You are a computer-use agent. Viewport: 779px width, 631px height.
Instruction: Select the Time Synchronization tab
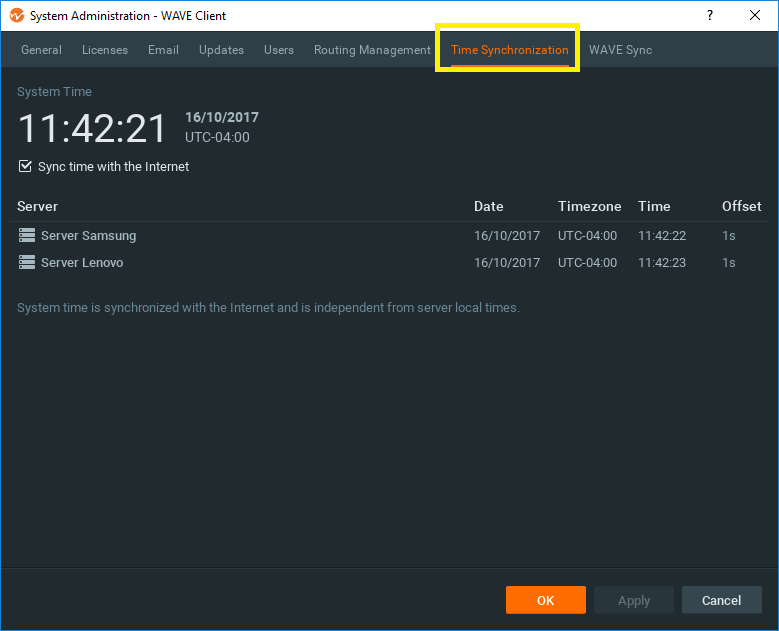pos(510,50)
